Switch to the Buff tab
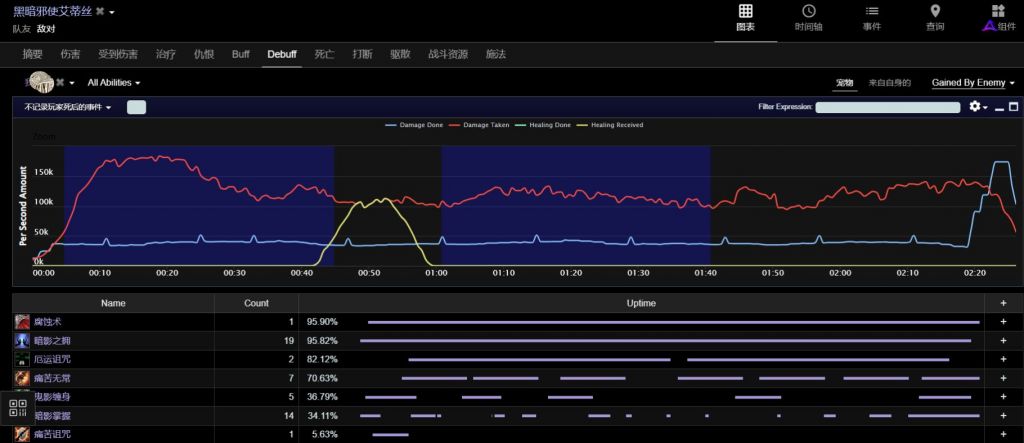 (240, 54)
